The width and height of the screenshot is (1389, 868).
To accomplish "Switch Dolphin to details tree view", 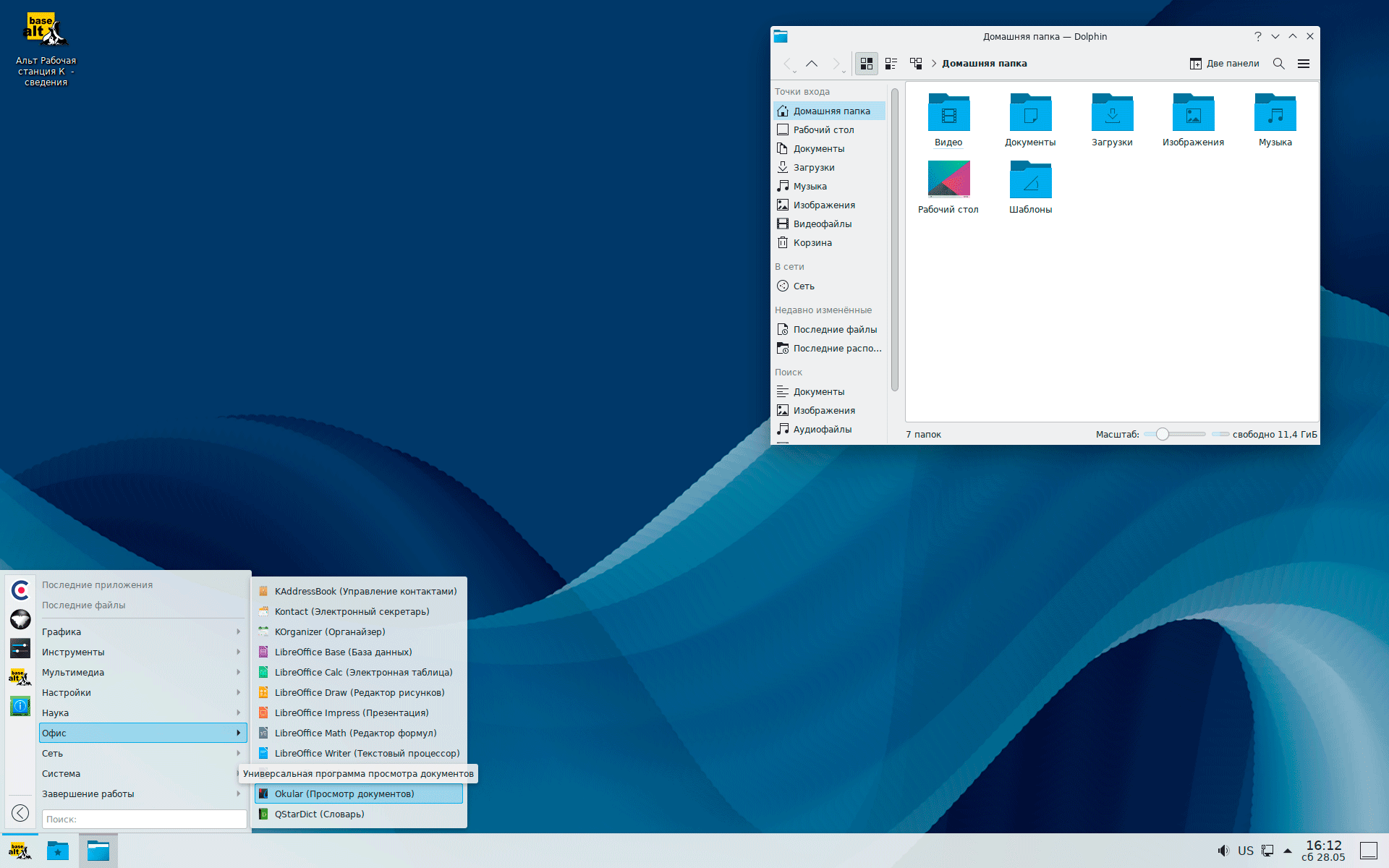I will 916,64.
